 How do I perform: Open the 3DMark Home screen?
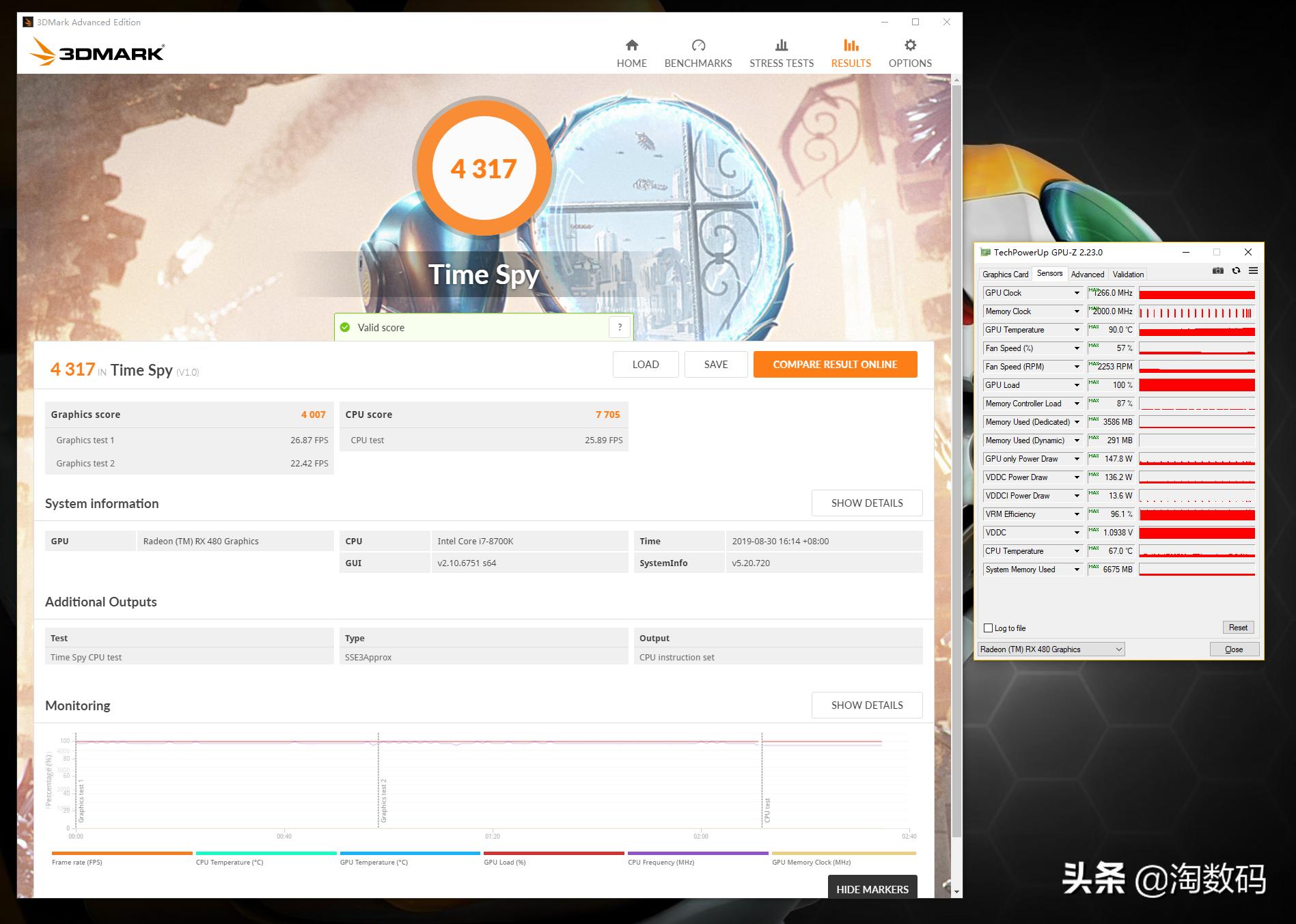pyautogui.click(x=631, y=53)
